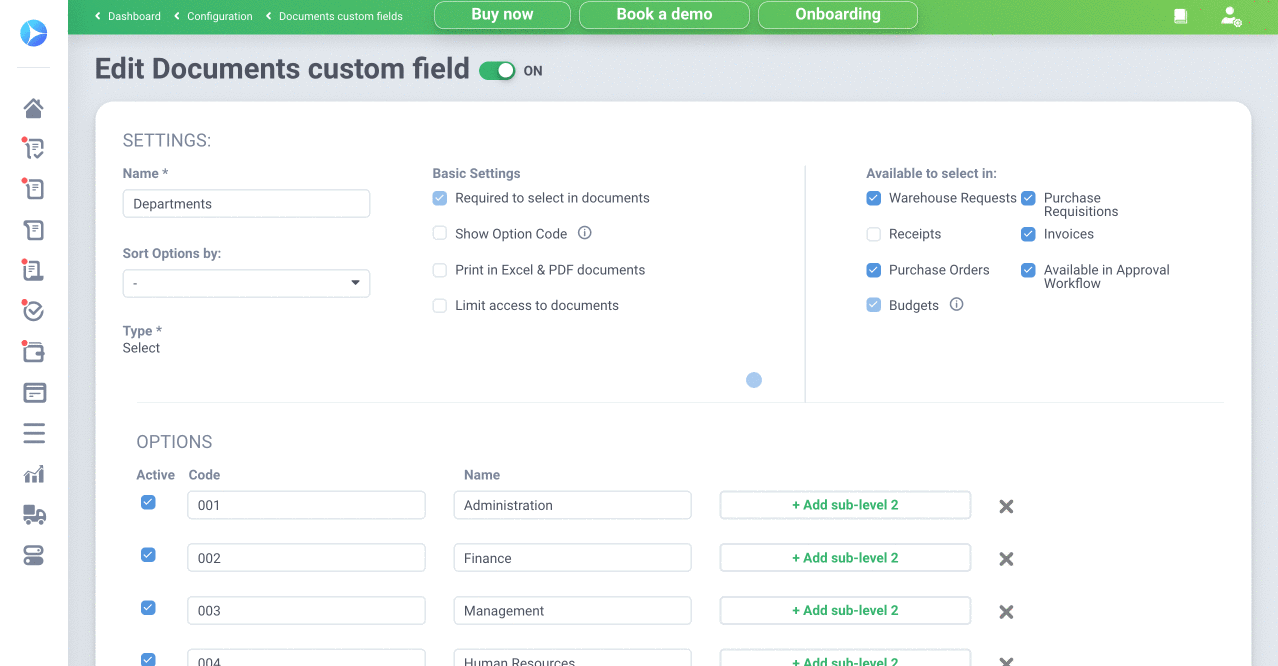Deactivate the Administration option checkbox

pos(148,502)
